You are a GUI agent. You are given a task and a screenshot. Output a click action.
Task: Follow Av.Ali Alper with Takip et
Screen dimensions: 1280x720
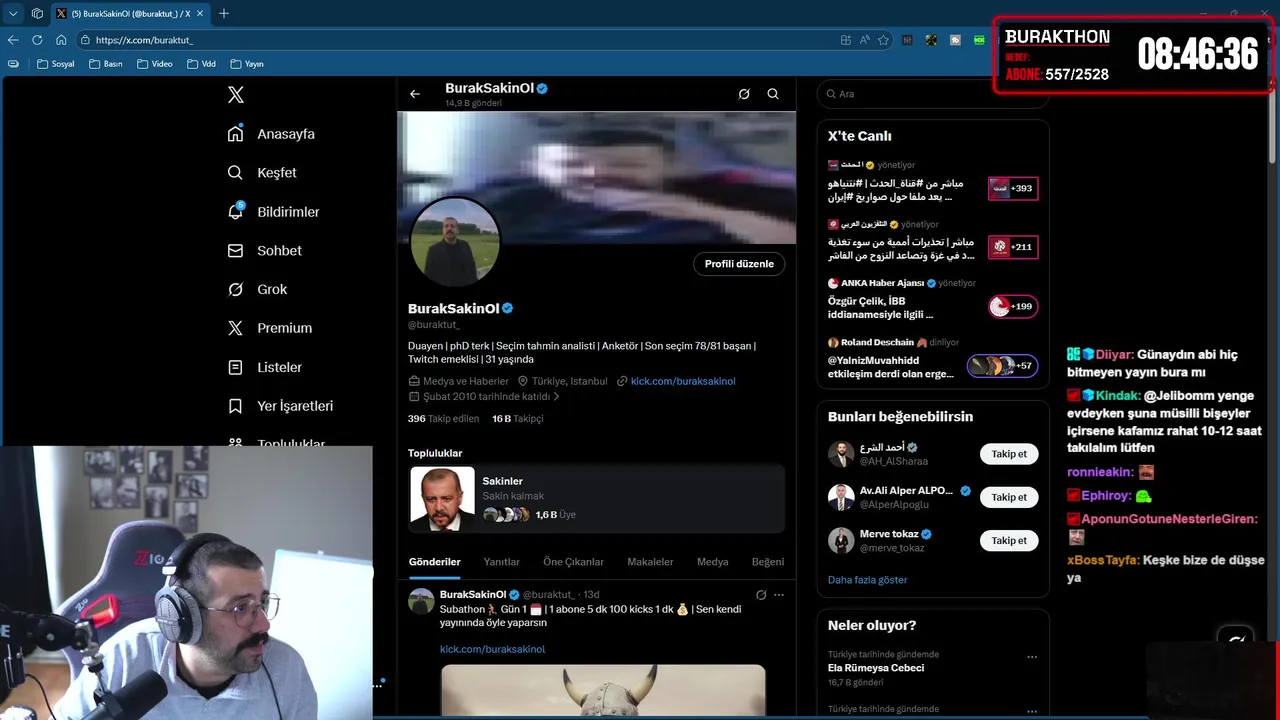coord(1009,497)
